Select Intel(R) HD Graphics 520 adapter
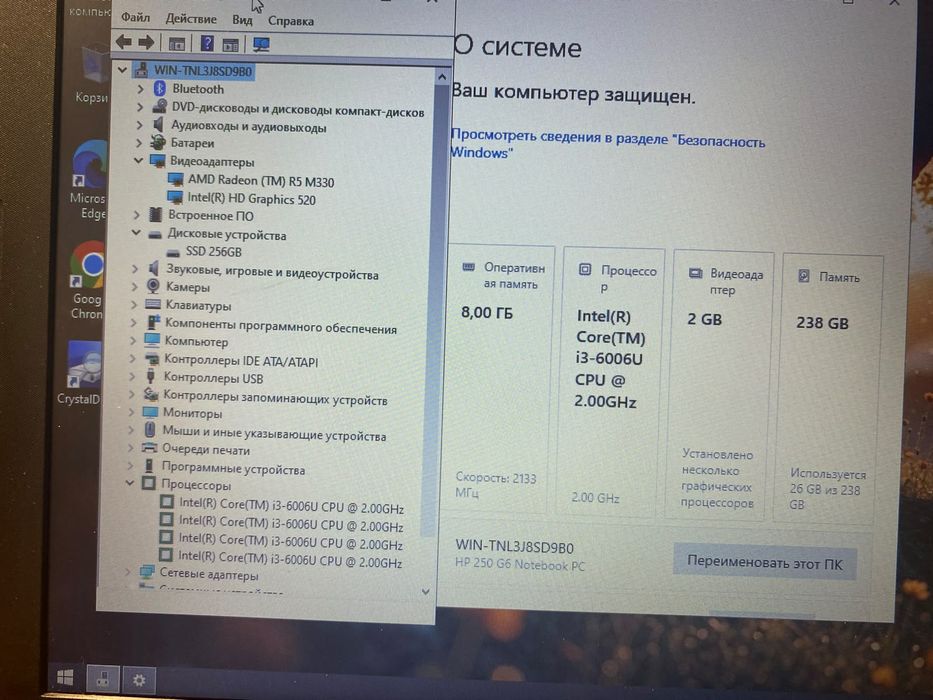Screen dimensions: 933x700 coord(251,199)
